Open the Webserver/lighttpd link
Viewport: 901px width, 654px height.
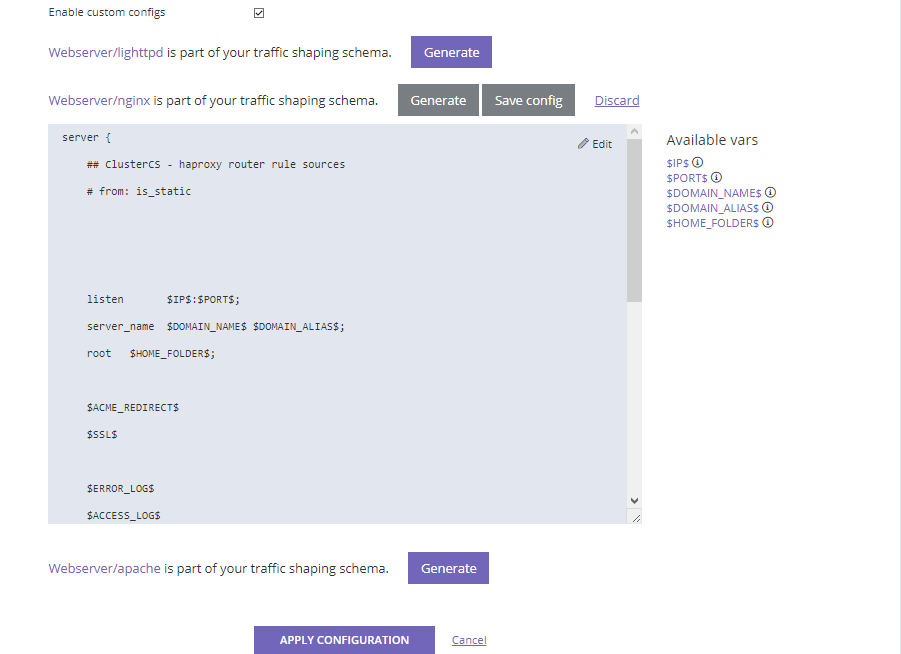point(106,52)
